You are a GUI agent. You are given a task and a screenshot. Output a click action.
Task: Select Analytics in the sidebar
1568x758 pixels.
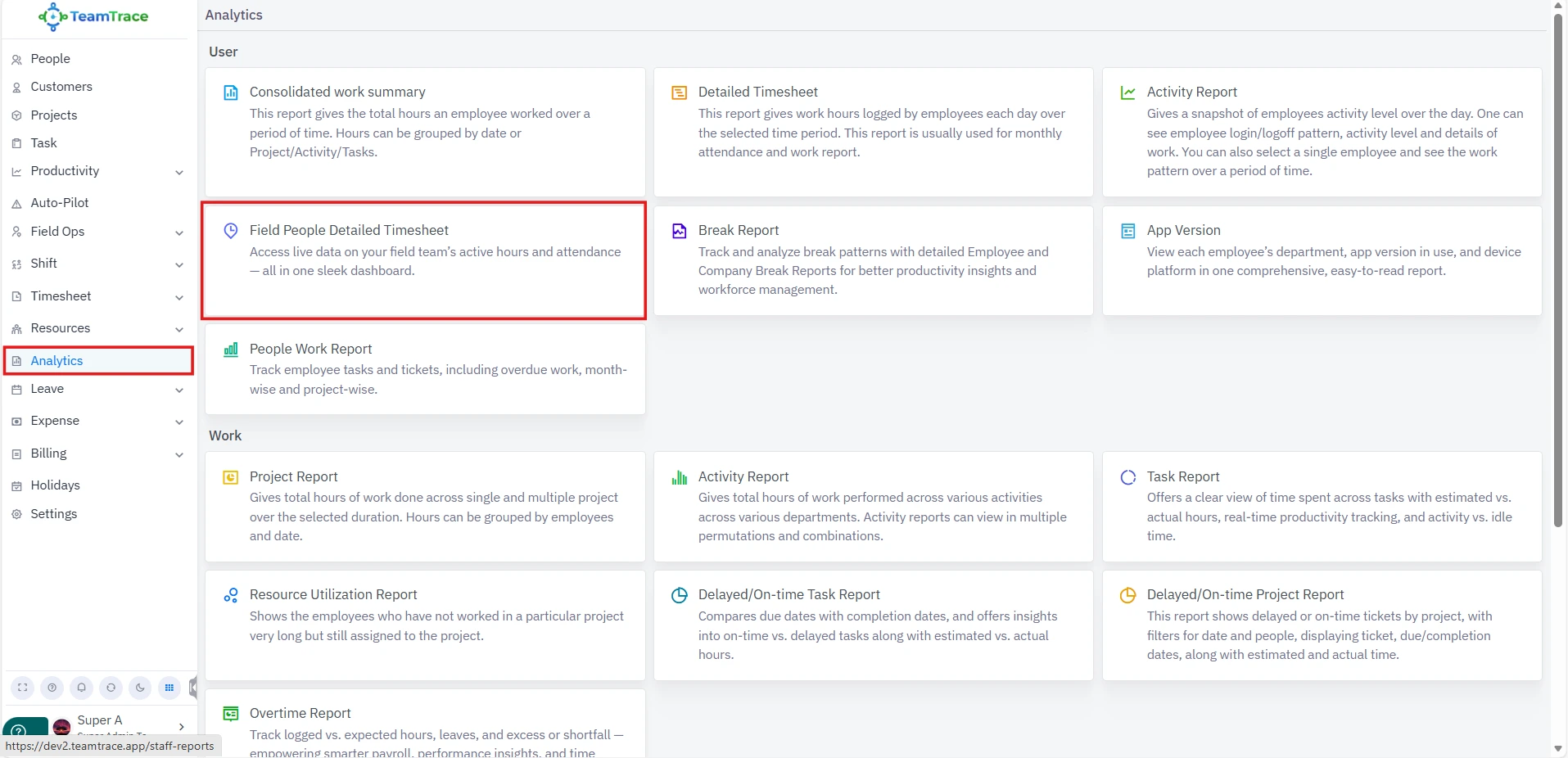56,361
